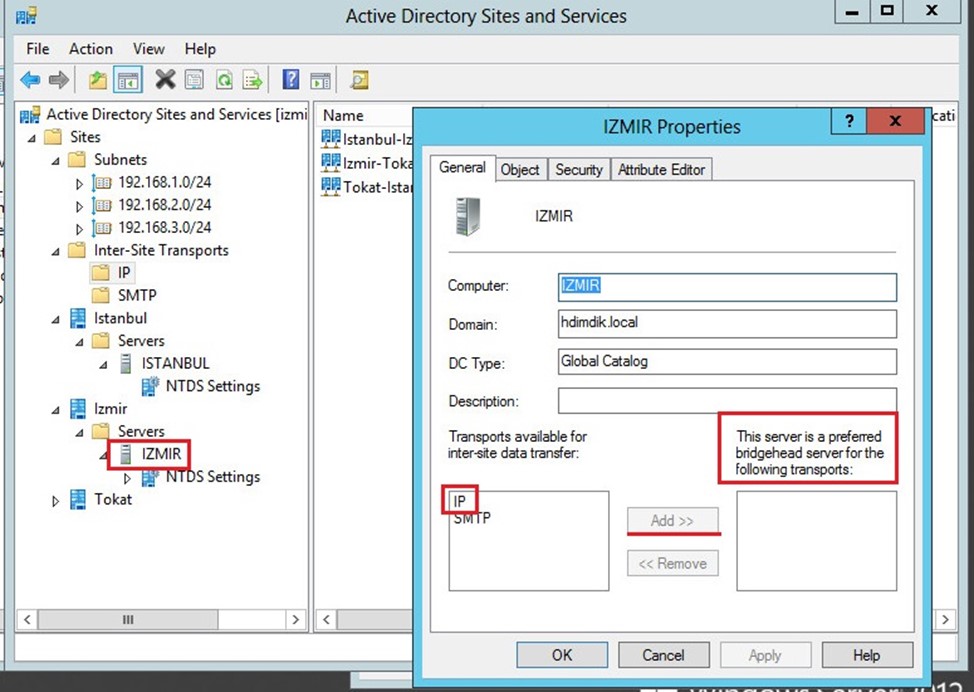
Task: Open Help via the blue question-mark toolbar icon
Action: [291, 80]
